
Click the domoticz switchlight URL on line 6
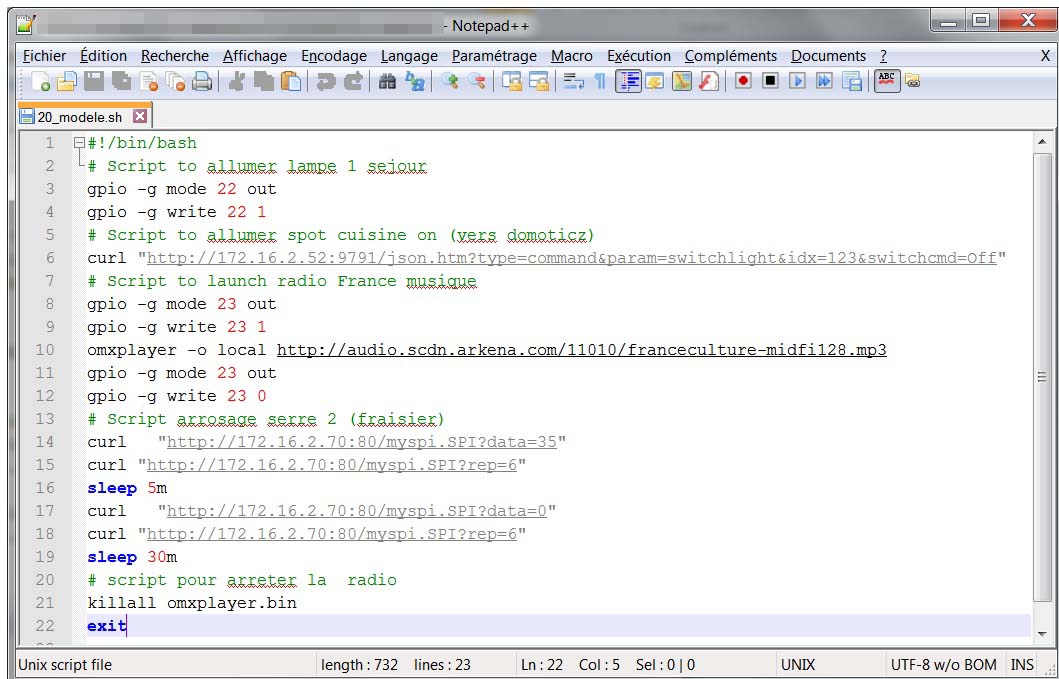[x=571, y=258]
